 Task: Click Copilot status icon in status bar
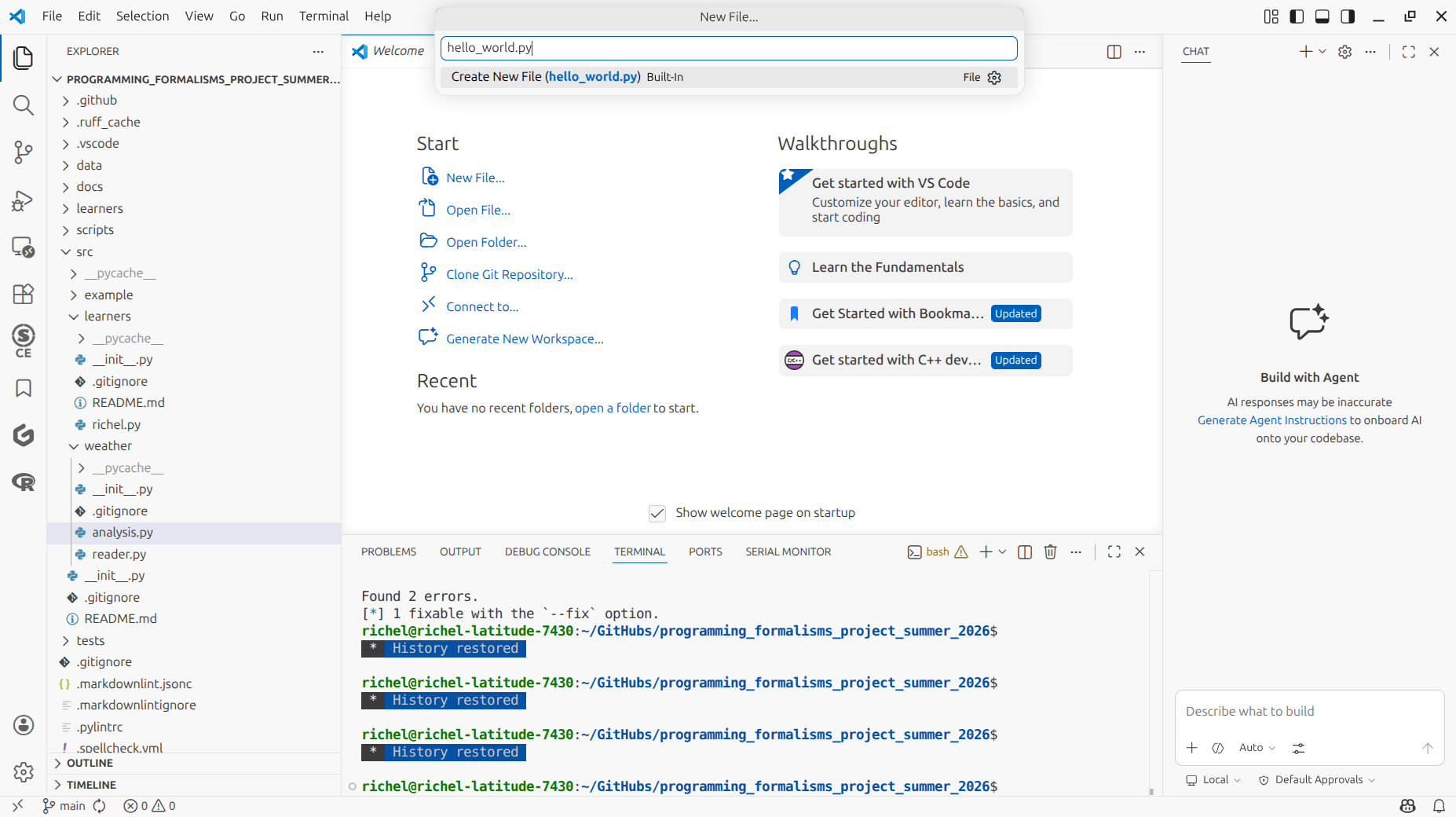tap(1407, 806)
